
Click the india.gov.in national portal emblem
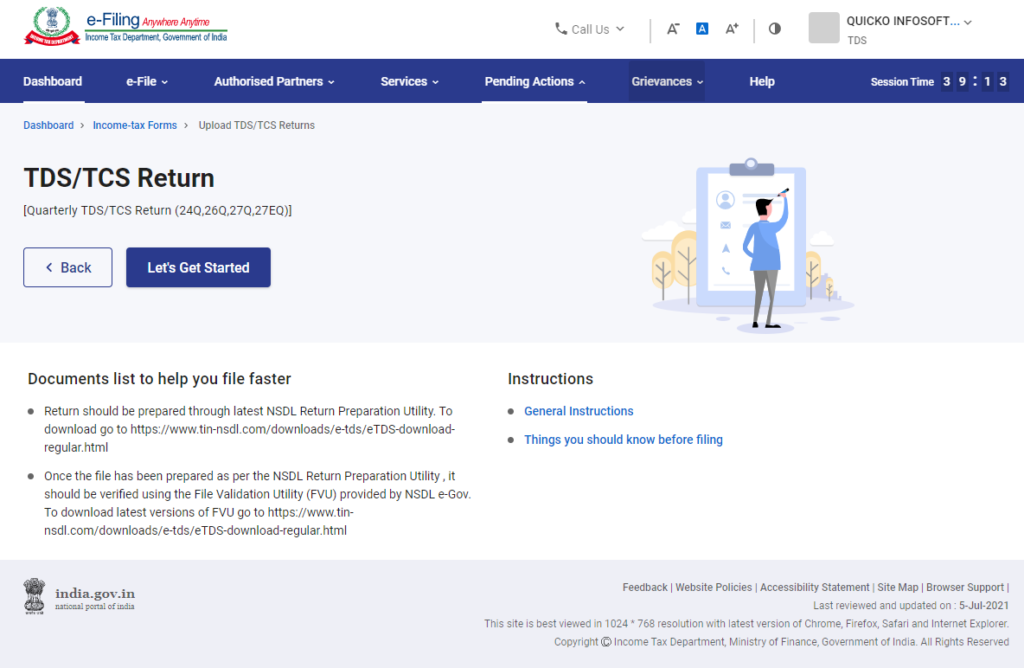coord(33,595)
